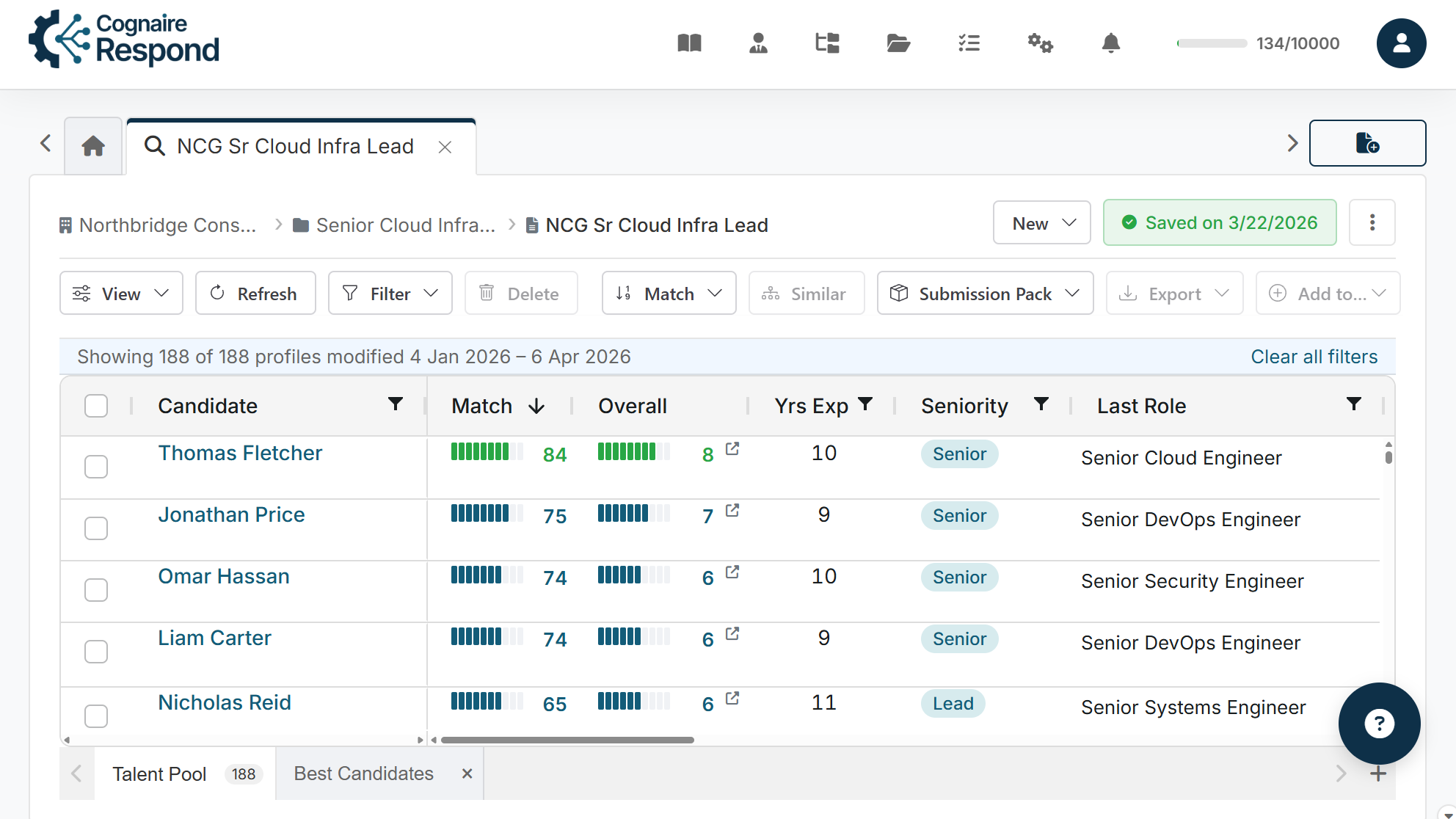The height and width of the screenshot is (819, 1456).
Task: Check Omar Hassan's row checkbox
Action: coord(96,589)
